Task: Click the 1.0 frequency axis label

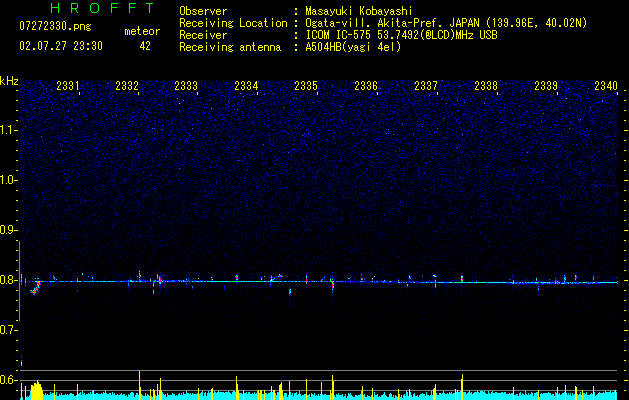Action: [8, 180]
